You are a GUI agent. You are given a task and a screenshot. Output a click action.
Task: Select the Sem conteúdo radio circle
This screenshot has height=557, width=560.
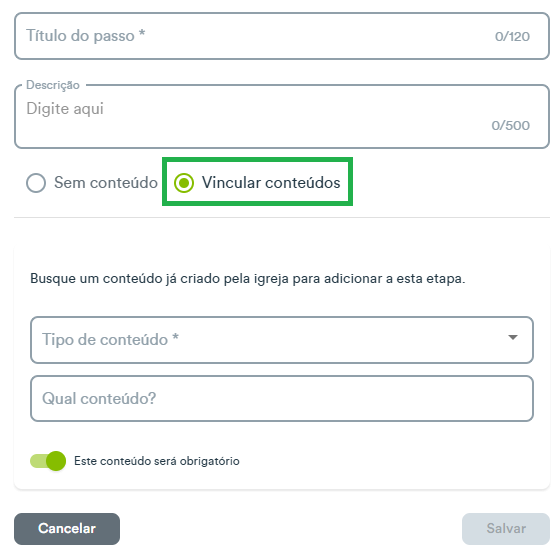(36, 183)
